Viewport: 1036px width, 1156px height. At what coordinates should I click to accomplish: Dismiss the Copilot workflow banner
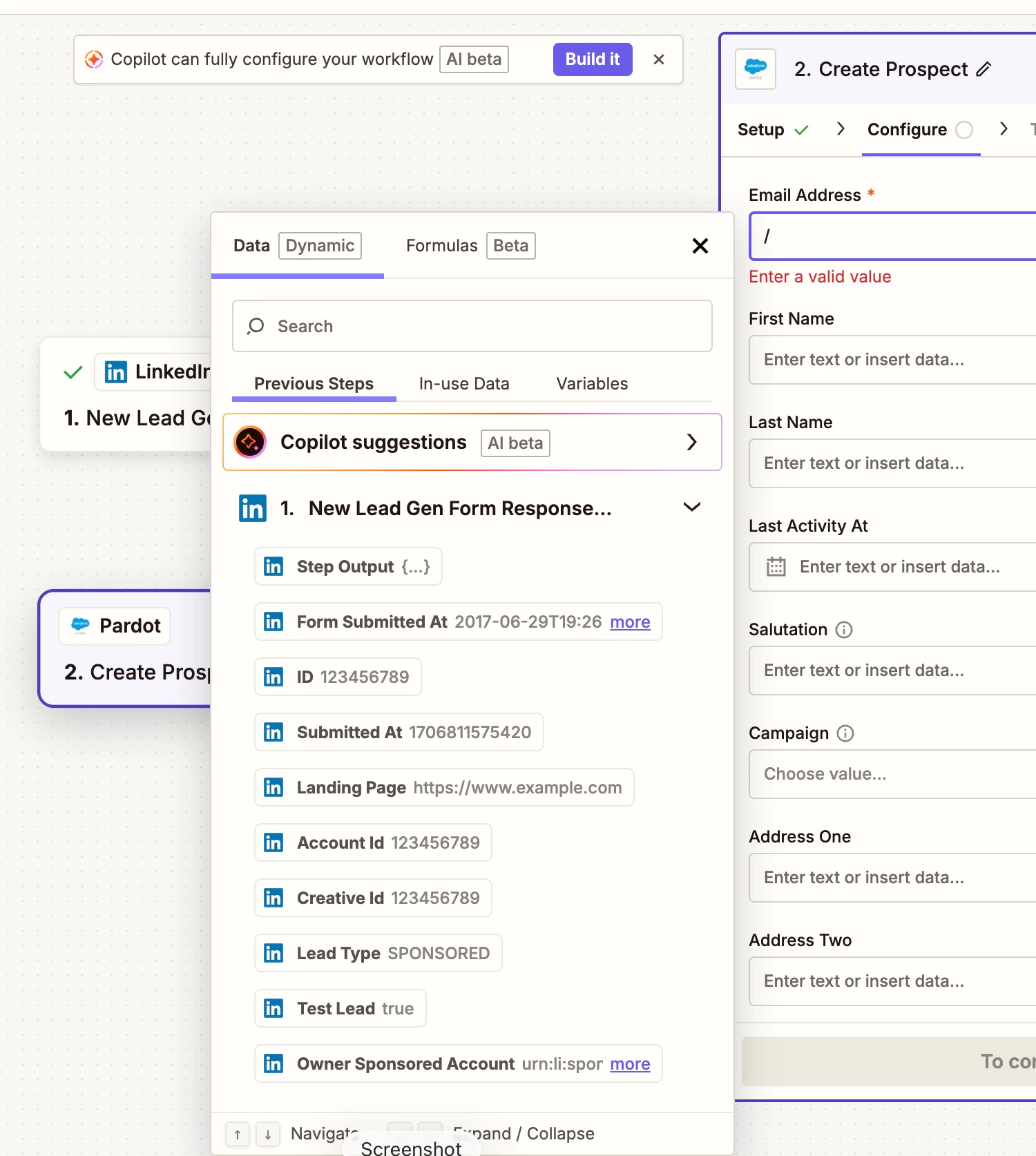pos(659,59)
